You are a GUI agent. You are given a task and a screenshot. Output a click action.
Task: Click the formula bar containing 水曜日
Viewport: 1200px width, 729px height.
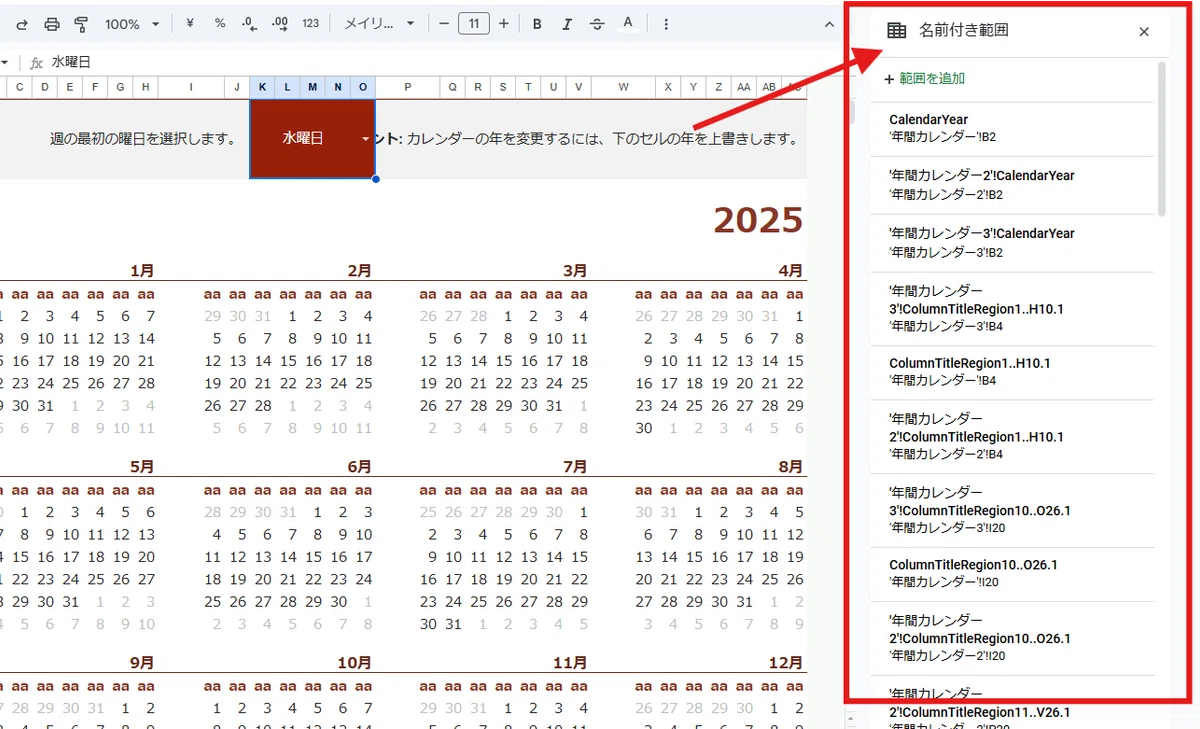click(430, 62)
